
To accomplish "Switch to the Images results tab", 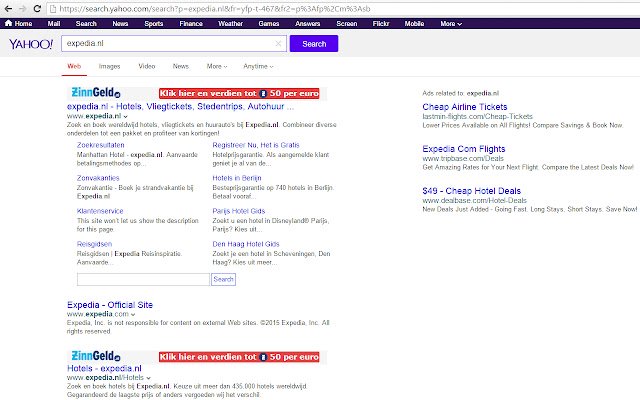I will (x=109, y=66).
